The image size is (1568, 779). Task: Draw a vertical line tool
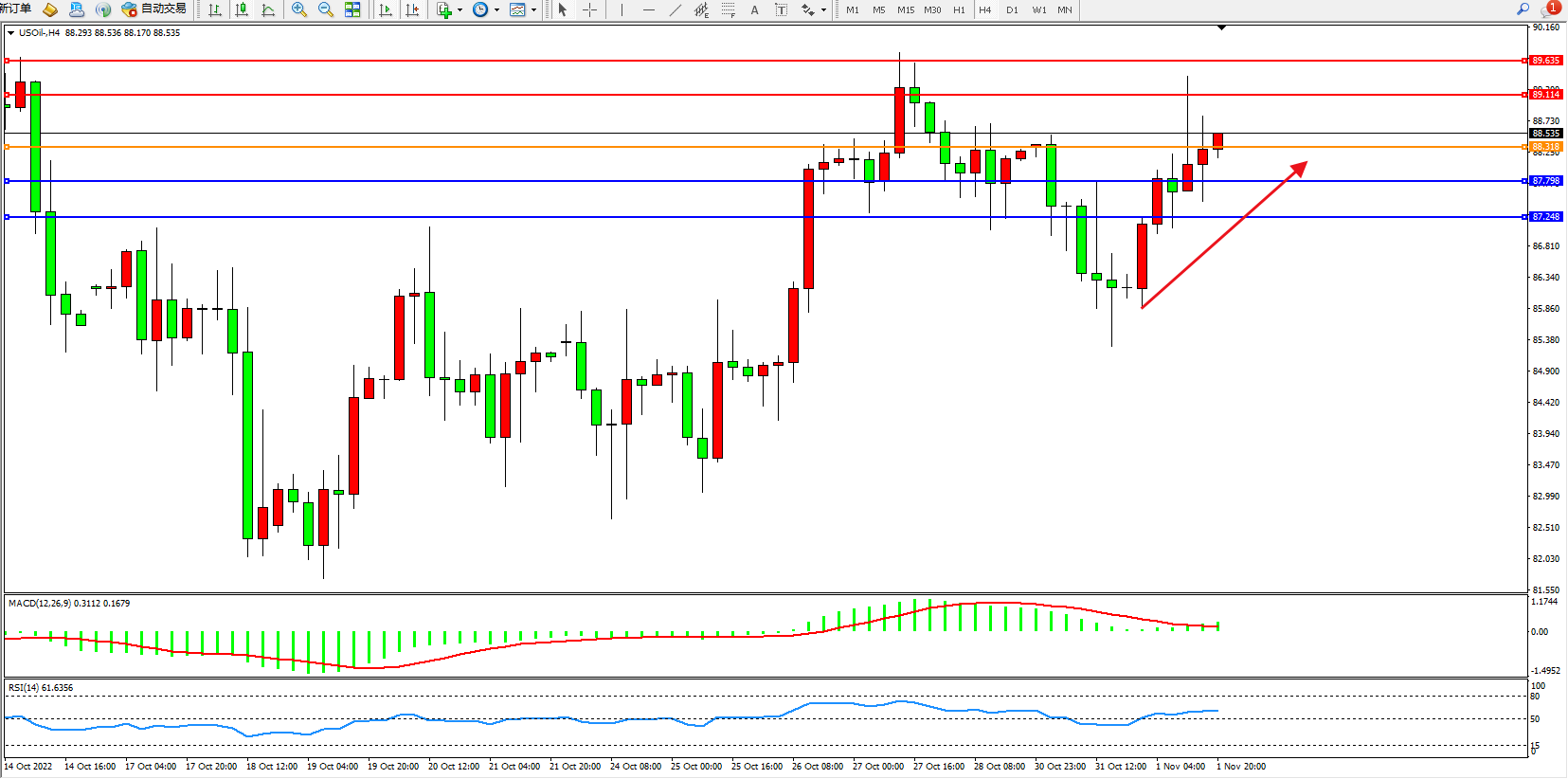coord(622,9)
